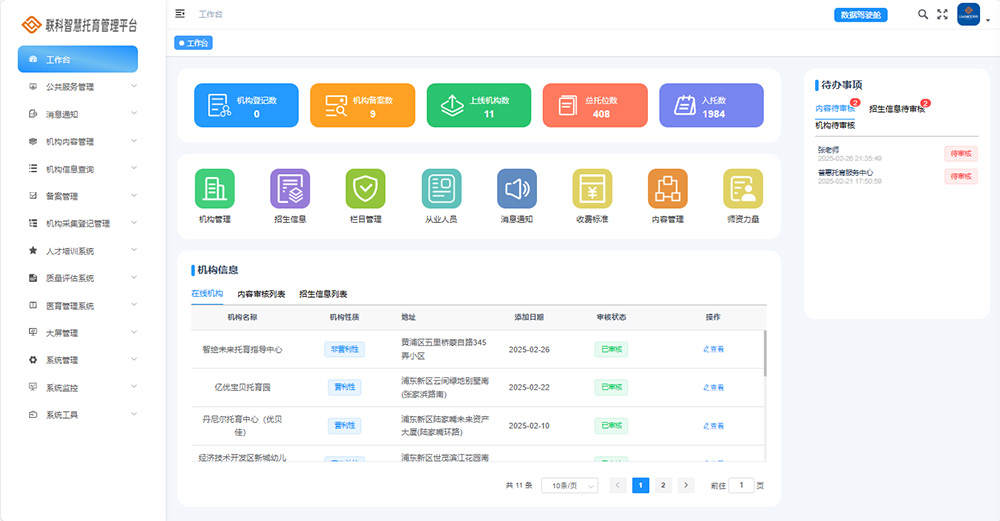Image resolution: width=1000 pixels, height=521 pixels.
Task: Open the 机构管理 shortcut icon
Action: (x=214, y=189)
